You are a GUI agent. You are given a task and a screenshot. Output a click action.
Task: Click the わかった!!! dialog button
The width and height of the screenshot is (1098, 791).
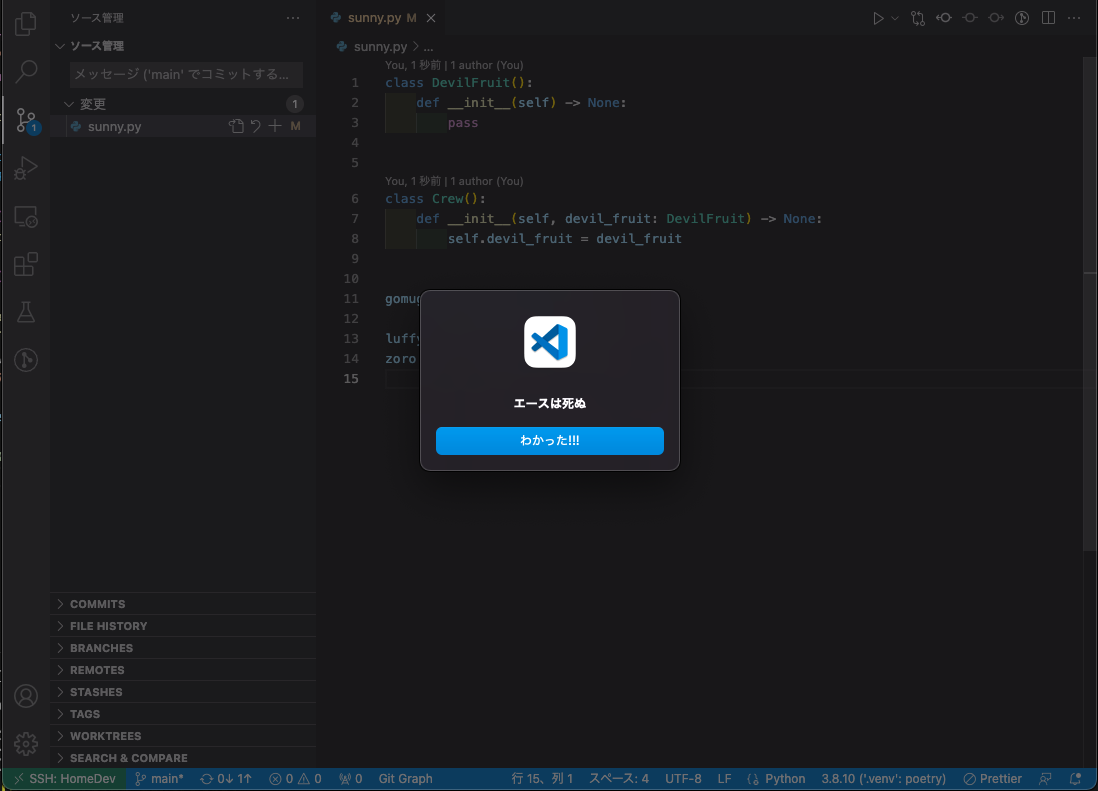pyautogui.click(x=550, y=441)
